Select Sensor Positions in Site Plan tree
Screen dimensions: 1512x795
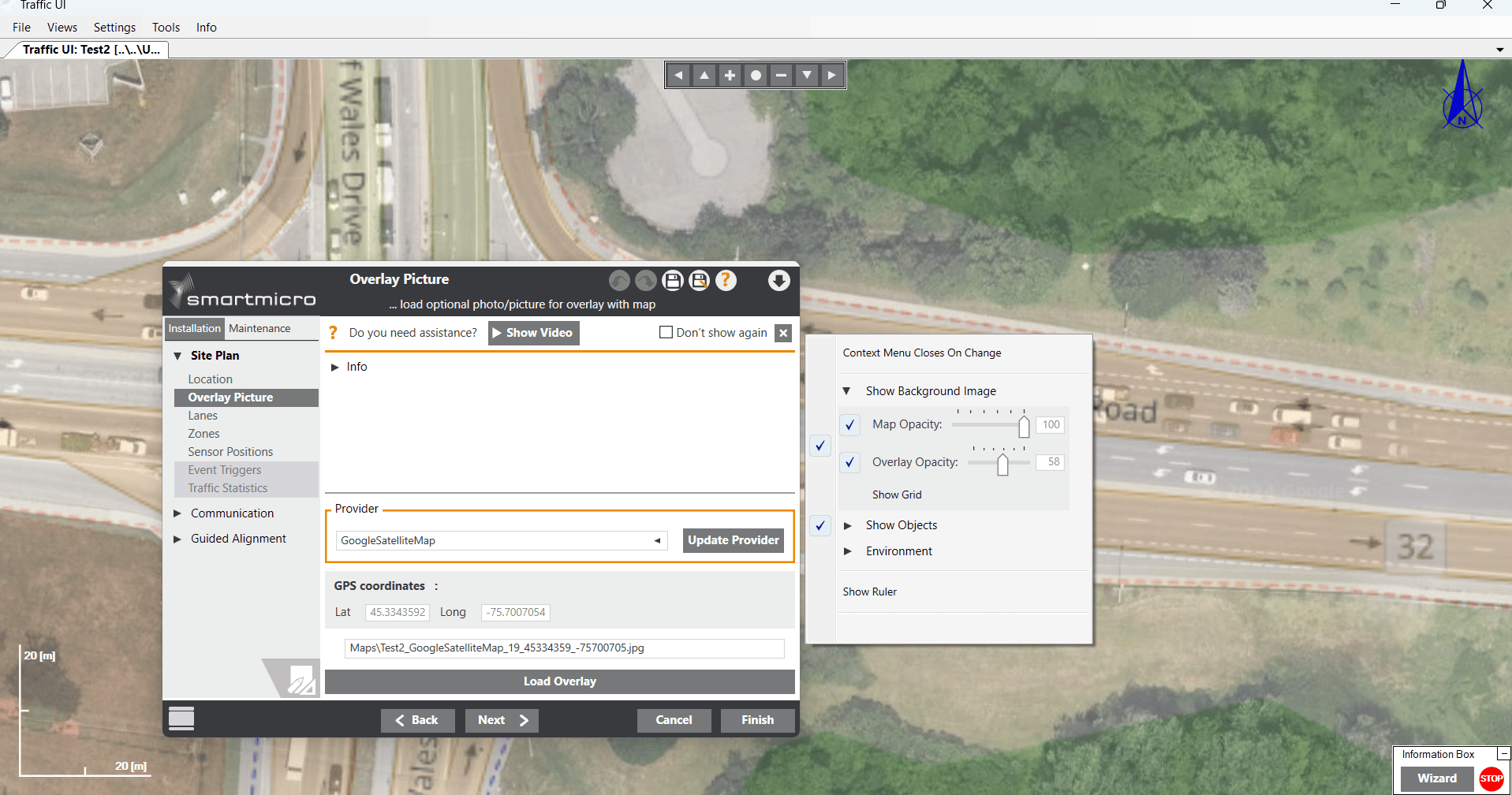pyautogui.click(x=230, y=452)
